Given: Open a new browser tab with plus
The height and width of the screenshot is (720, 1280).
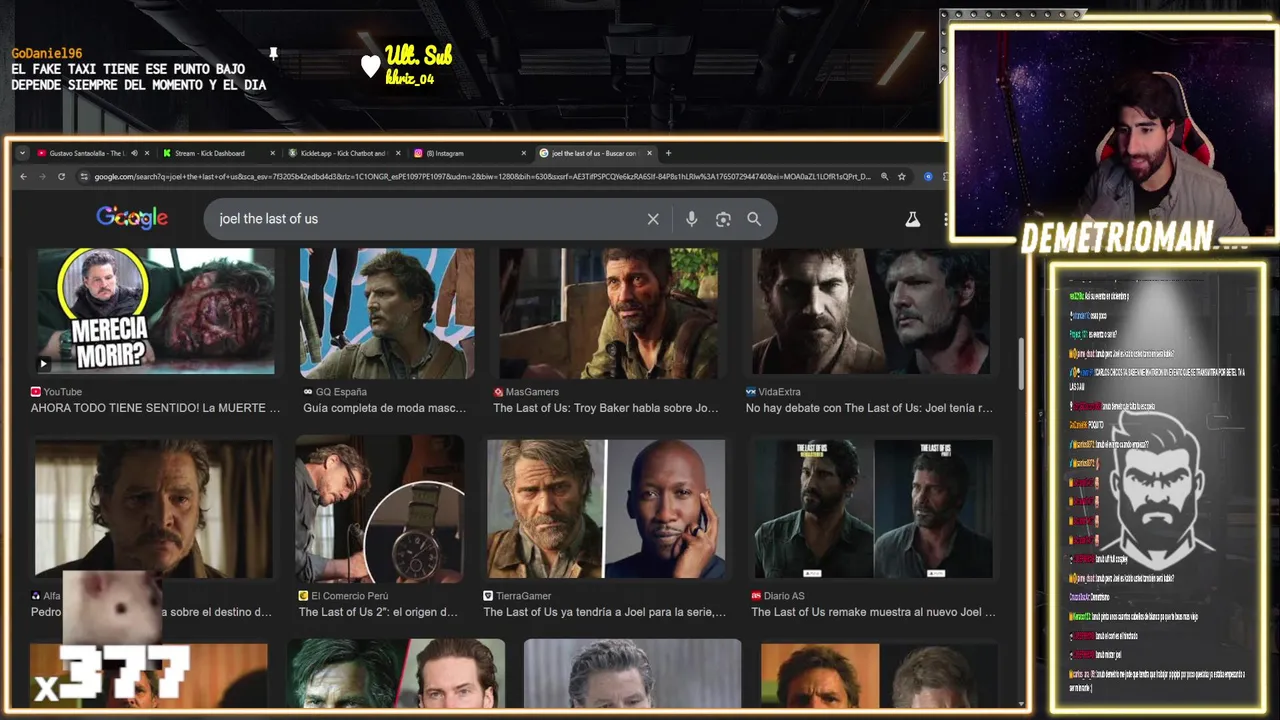Looking at the screenshot, I should tap(668, 153).
